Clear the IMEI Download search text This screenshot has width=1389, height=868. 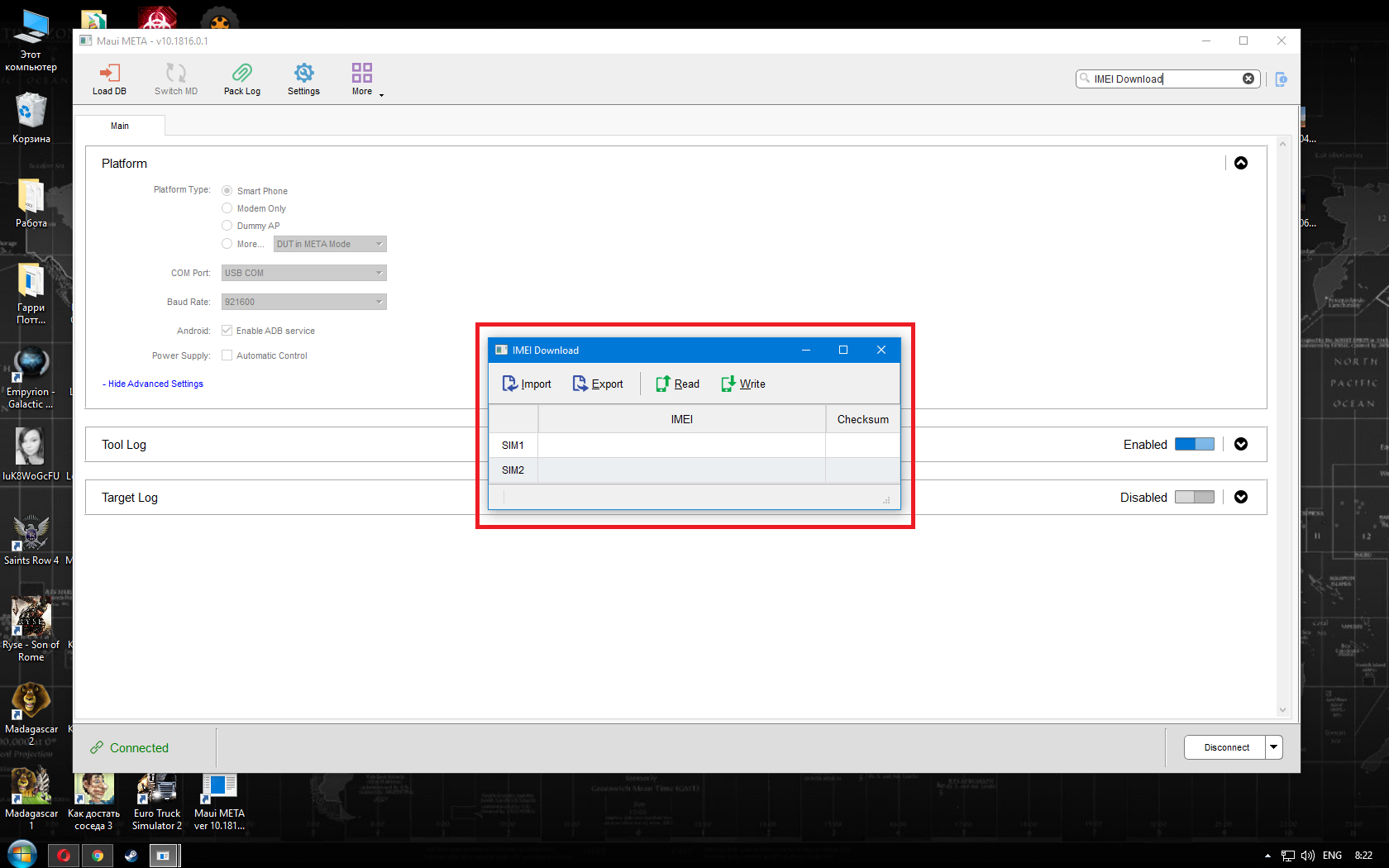1248,79
